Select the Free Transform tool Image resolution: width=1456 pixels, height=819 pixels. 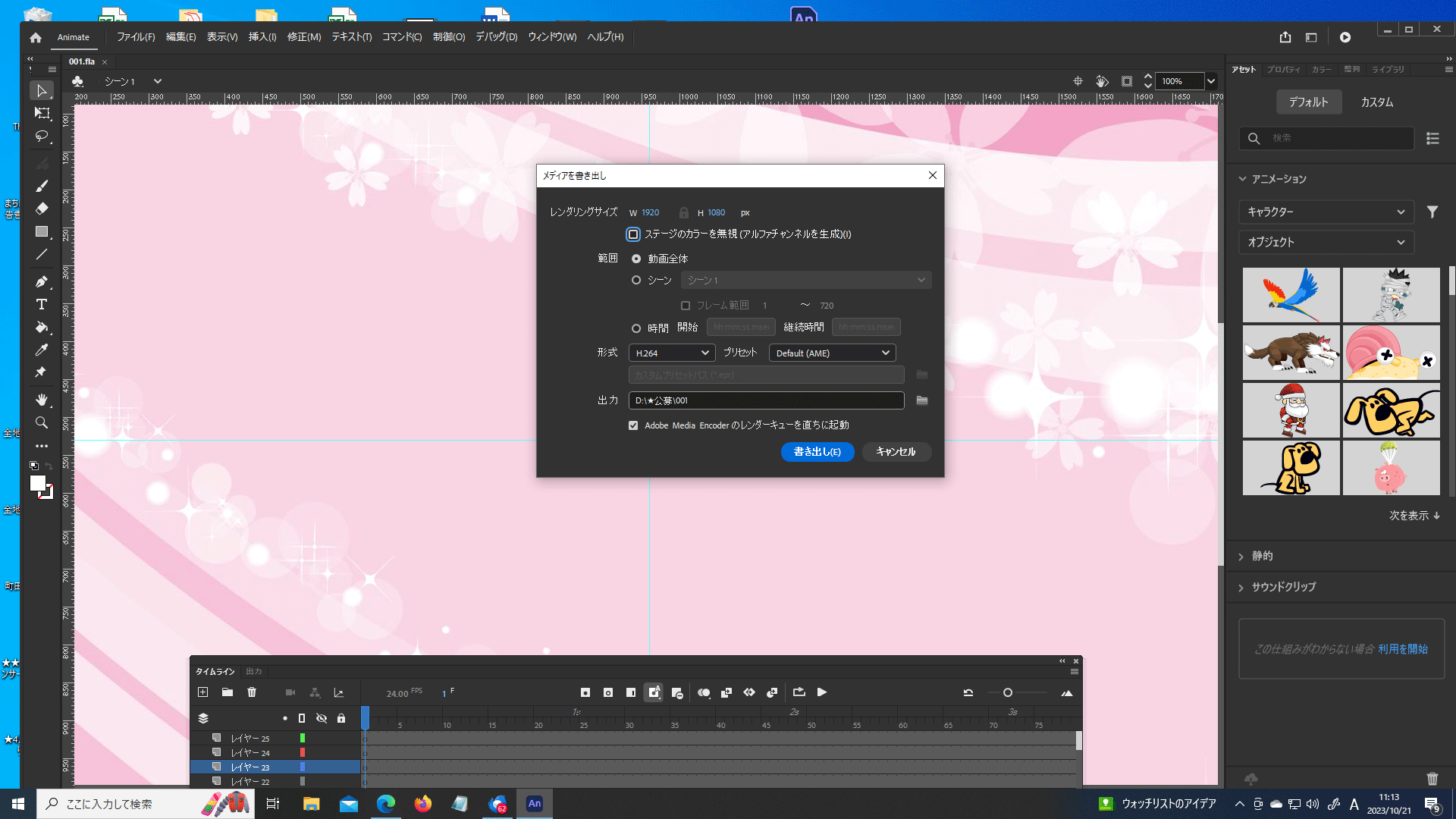coord(42,113)
